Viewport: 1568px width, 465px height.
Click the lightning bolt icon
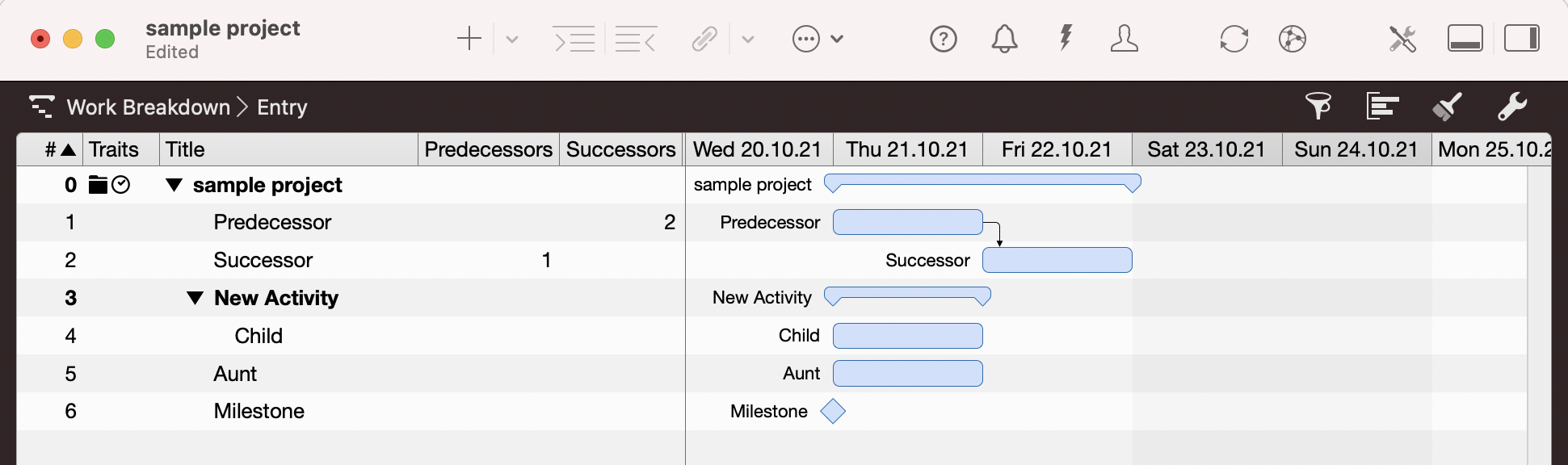[1066, 38]
